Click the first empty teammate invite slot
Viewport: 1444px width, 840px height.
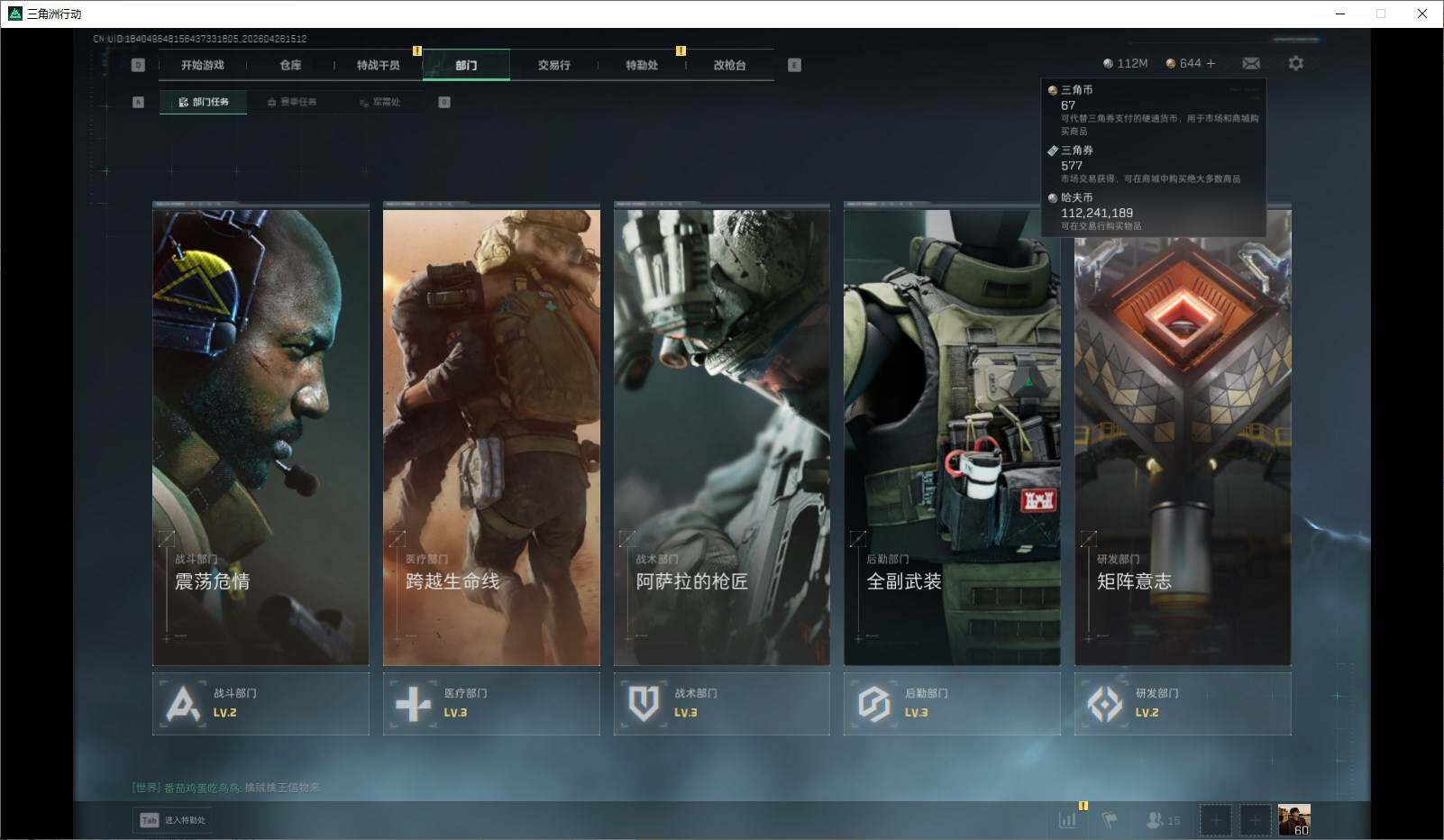1215,820
